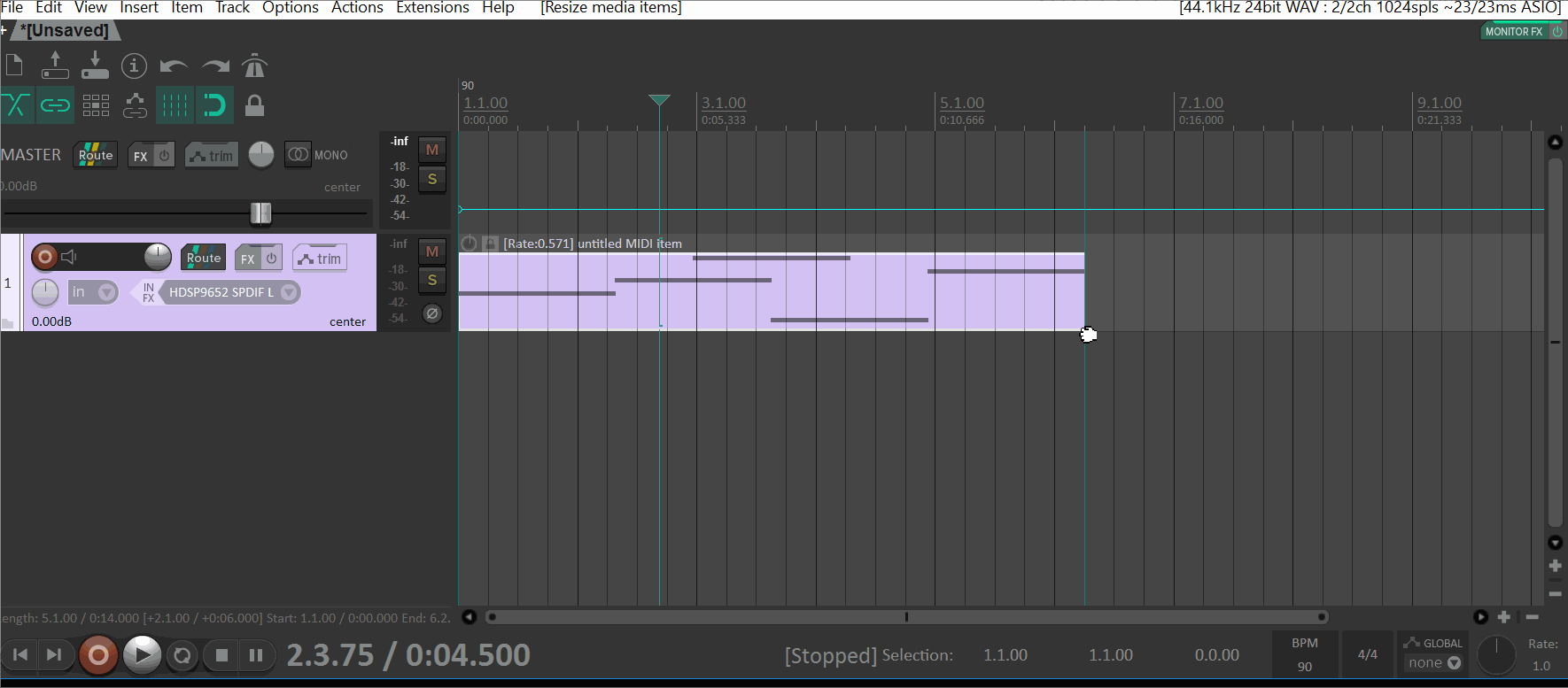Select the *[Unsaved] project tab
Screen dimensions: 1568x688
coord(65,30)
